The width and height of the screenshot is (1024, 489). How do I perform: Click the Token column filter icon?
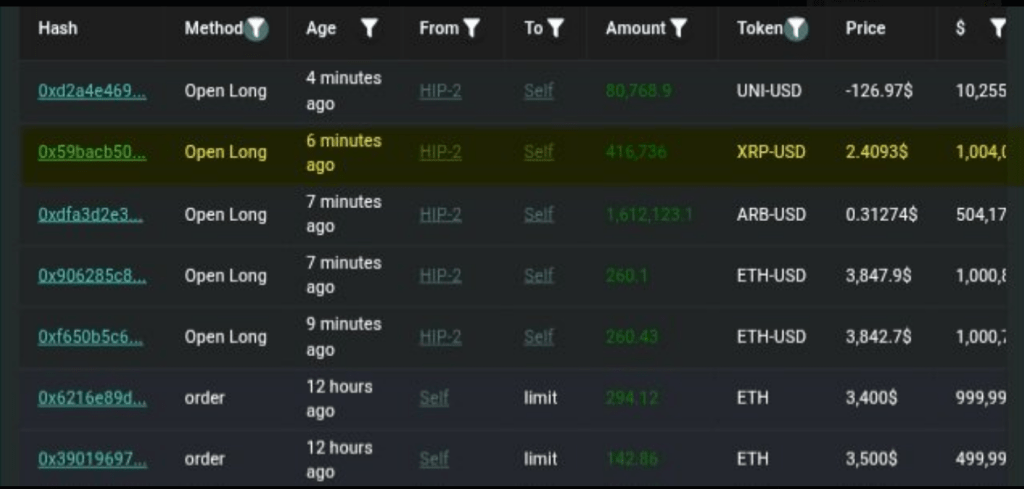click(x=795, y=29)
